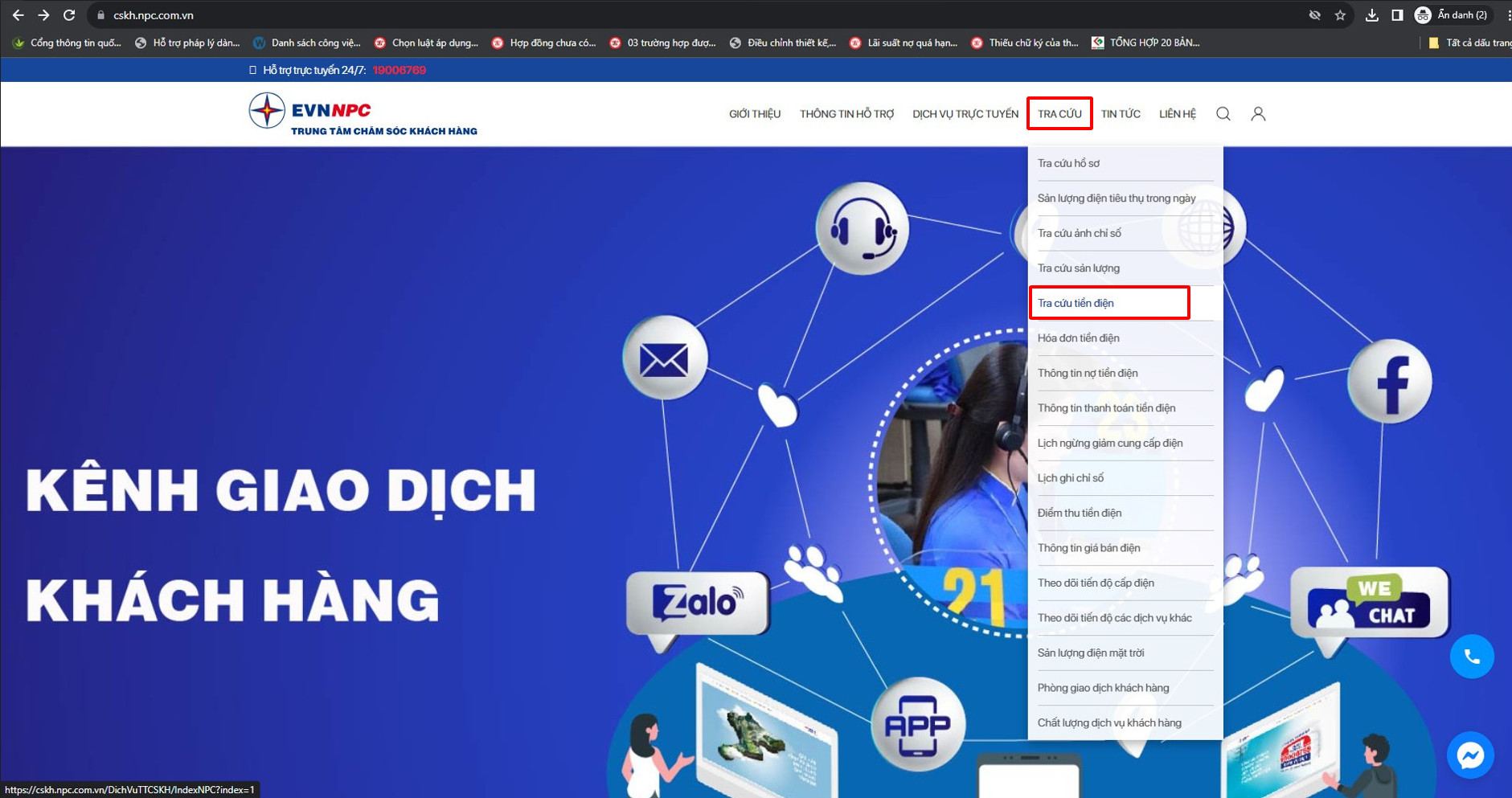1512x798 pixels.
Task: Go to the TIN TỨC page
Action: pyautogui.click(x=1120, y=114)
